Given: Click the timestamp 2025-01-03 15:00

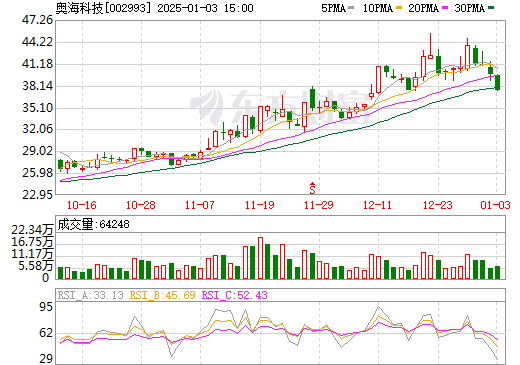Looking at the screenshot, I should coord(205,8).
